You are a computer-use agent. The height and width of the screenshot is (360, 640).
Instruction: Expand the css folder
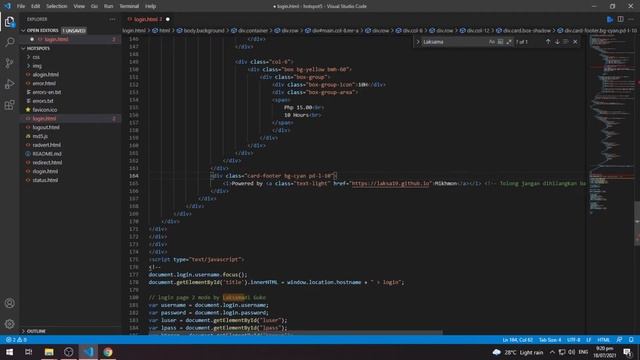point(29,57)
